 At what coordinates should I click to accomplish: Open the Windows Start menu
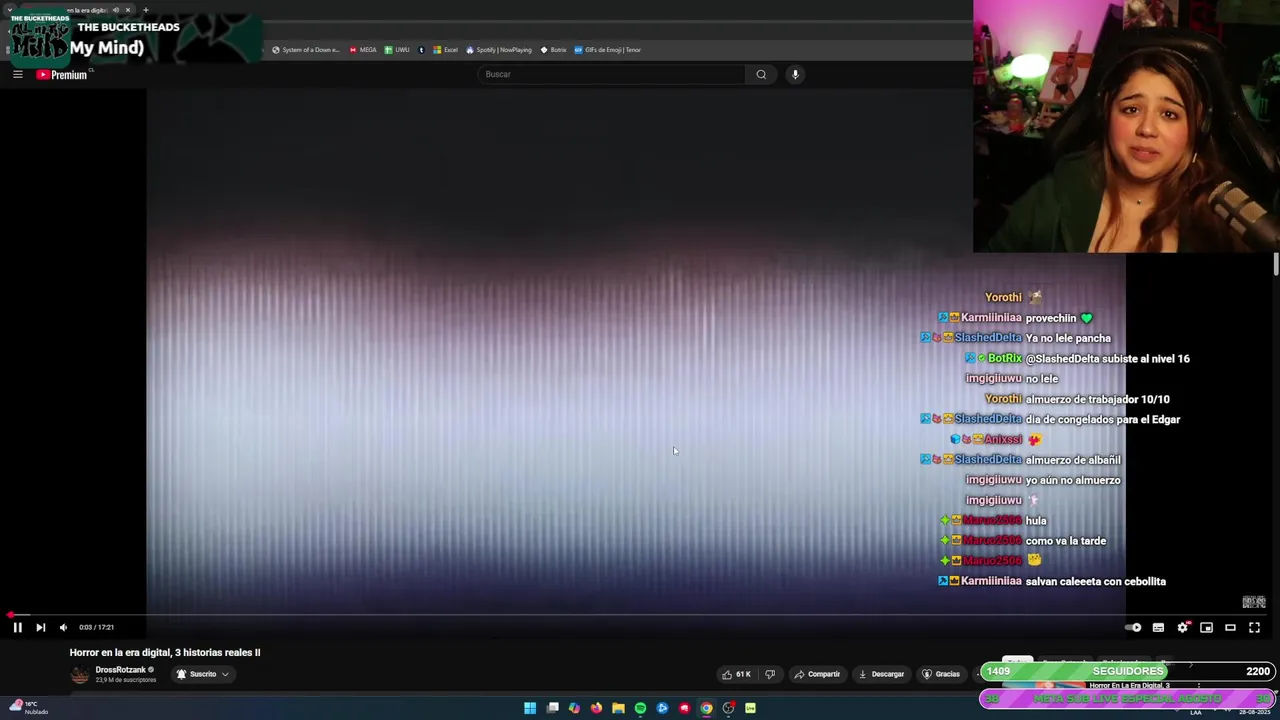[530, 708]
